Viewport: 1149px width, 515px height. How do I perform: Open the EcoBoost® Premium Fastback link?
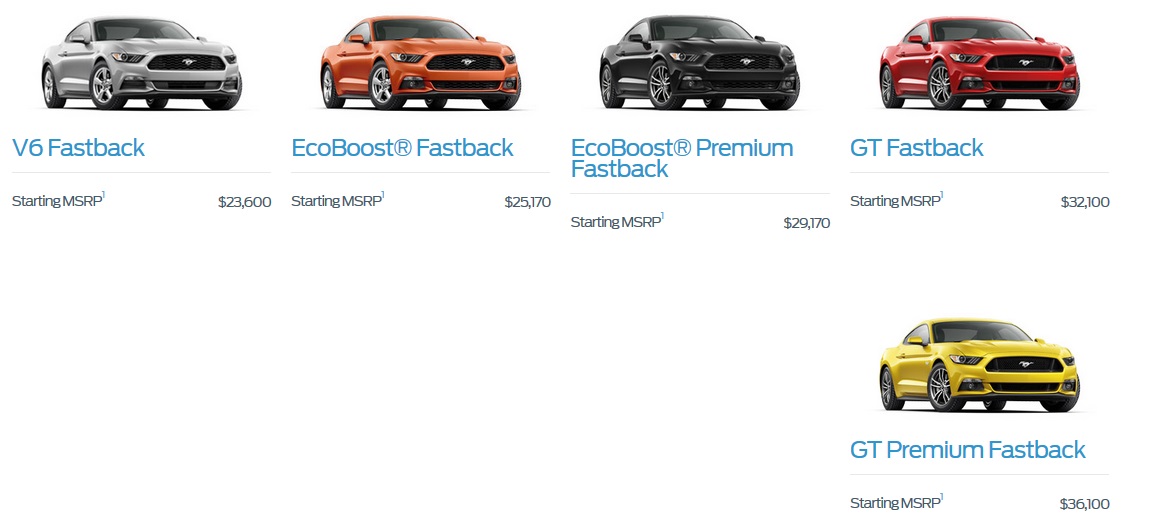681,158
